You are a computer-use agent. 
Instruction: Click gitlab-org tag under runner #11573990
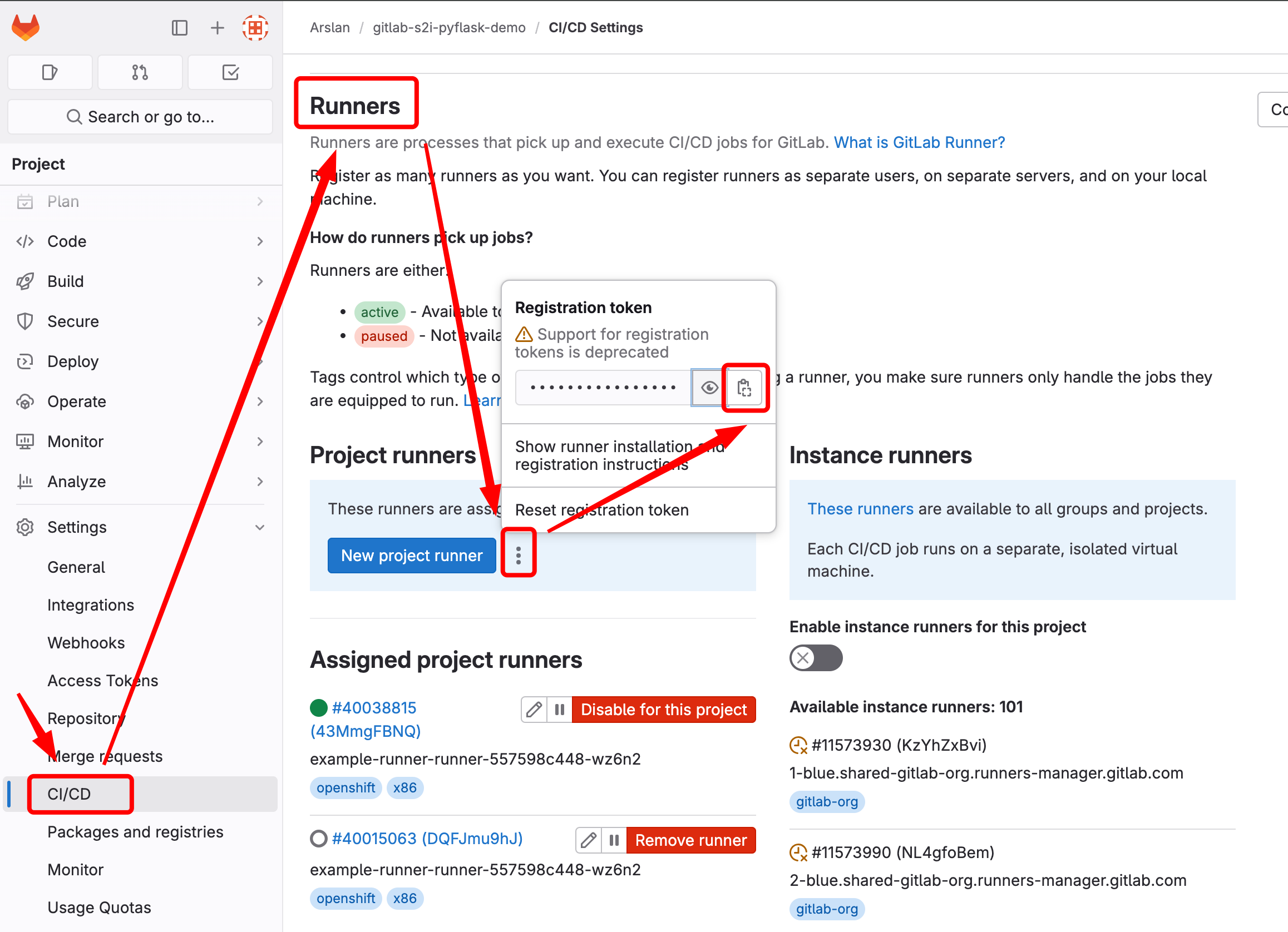[827, 909]
